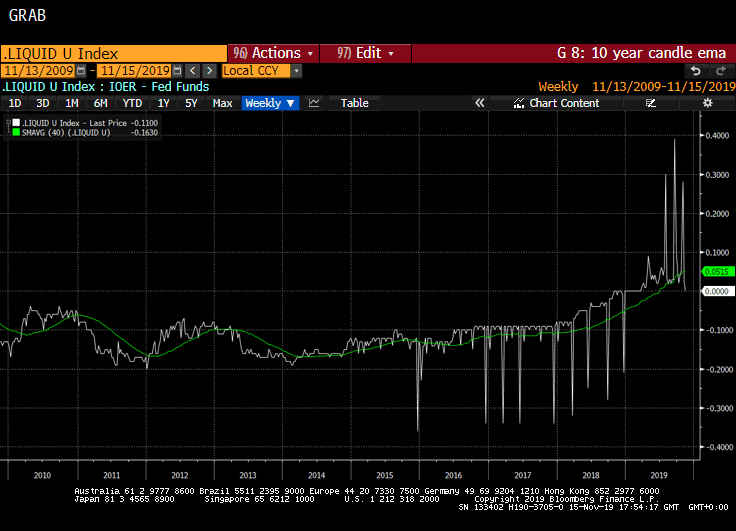
Task: Click the redo arrow icon
Action: [x=719, y=71]
